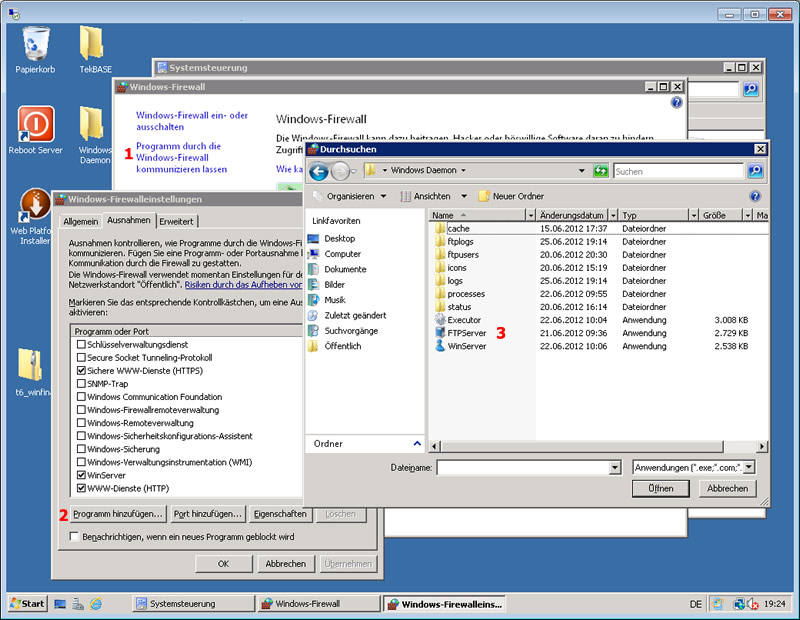Launch Internet Explorer from quick launch
The image size is (800, 620).
[x=96, y=604]
